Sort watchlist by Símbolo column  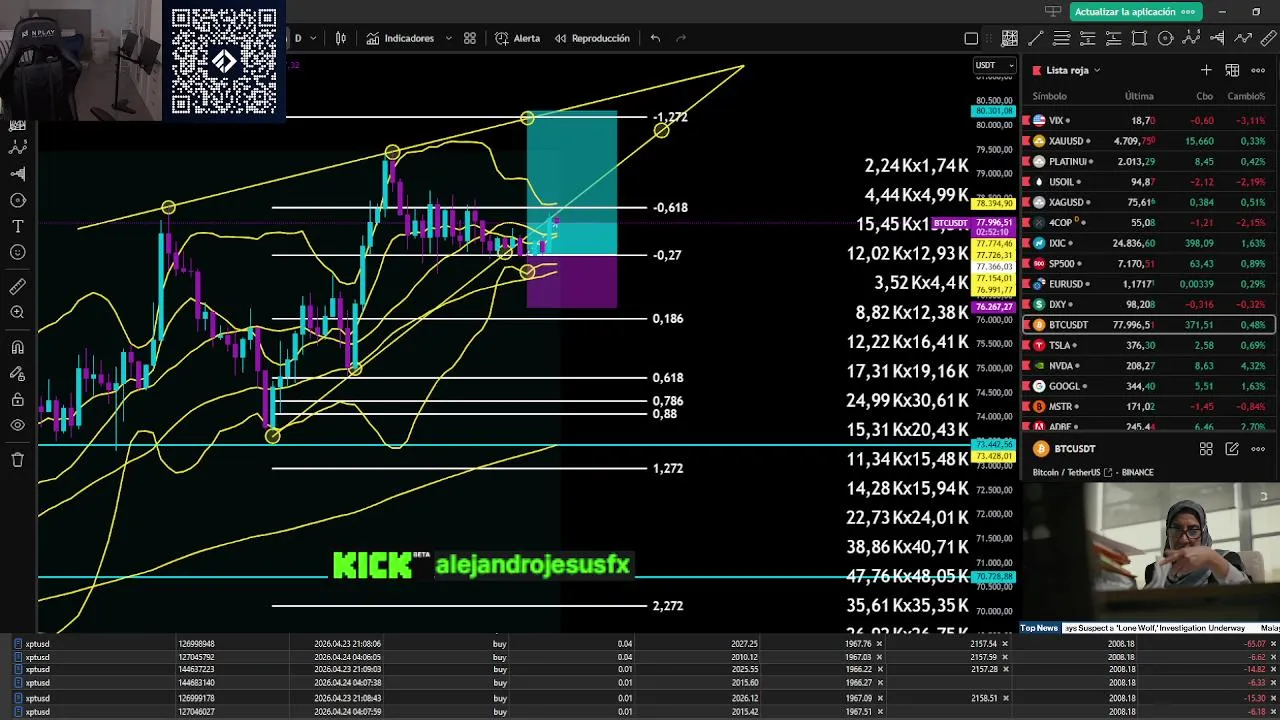click(1050, 96)
